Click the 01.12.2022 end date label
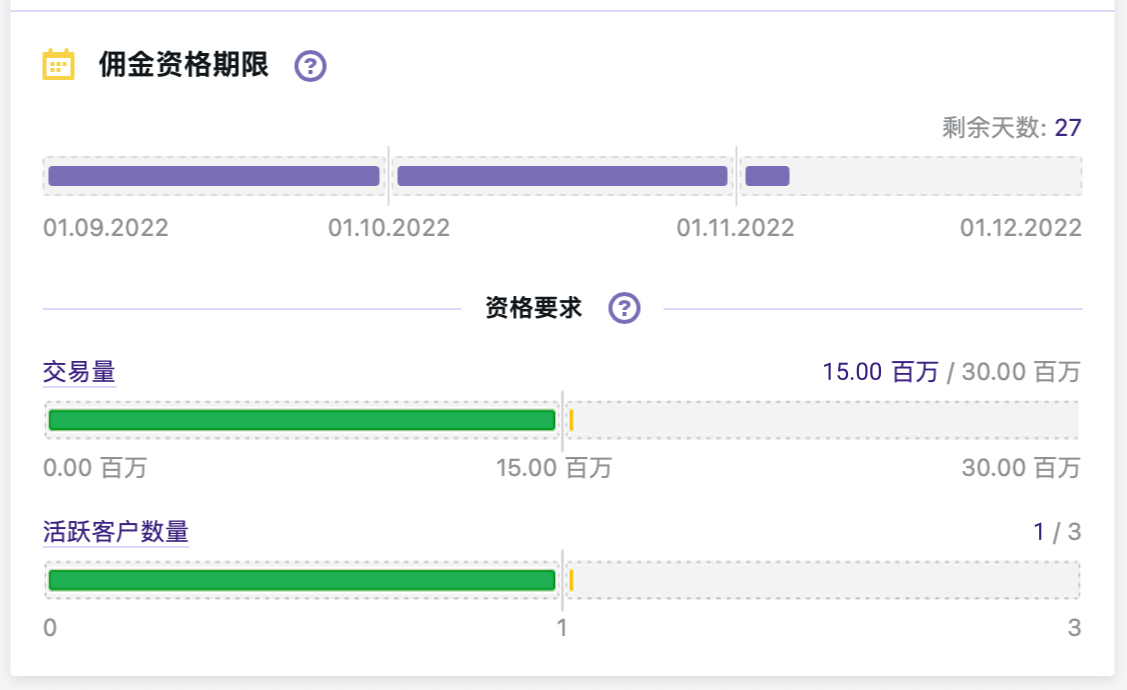Screen dimensions: 1127x690 pos(1020,228)
